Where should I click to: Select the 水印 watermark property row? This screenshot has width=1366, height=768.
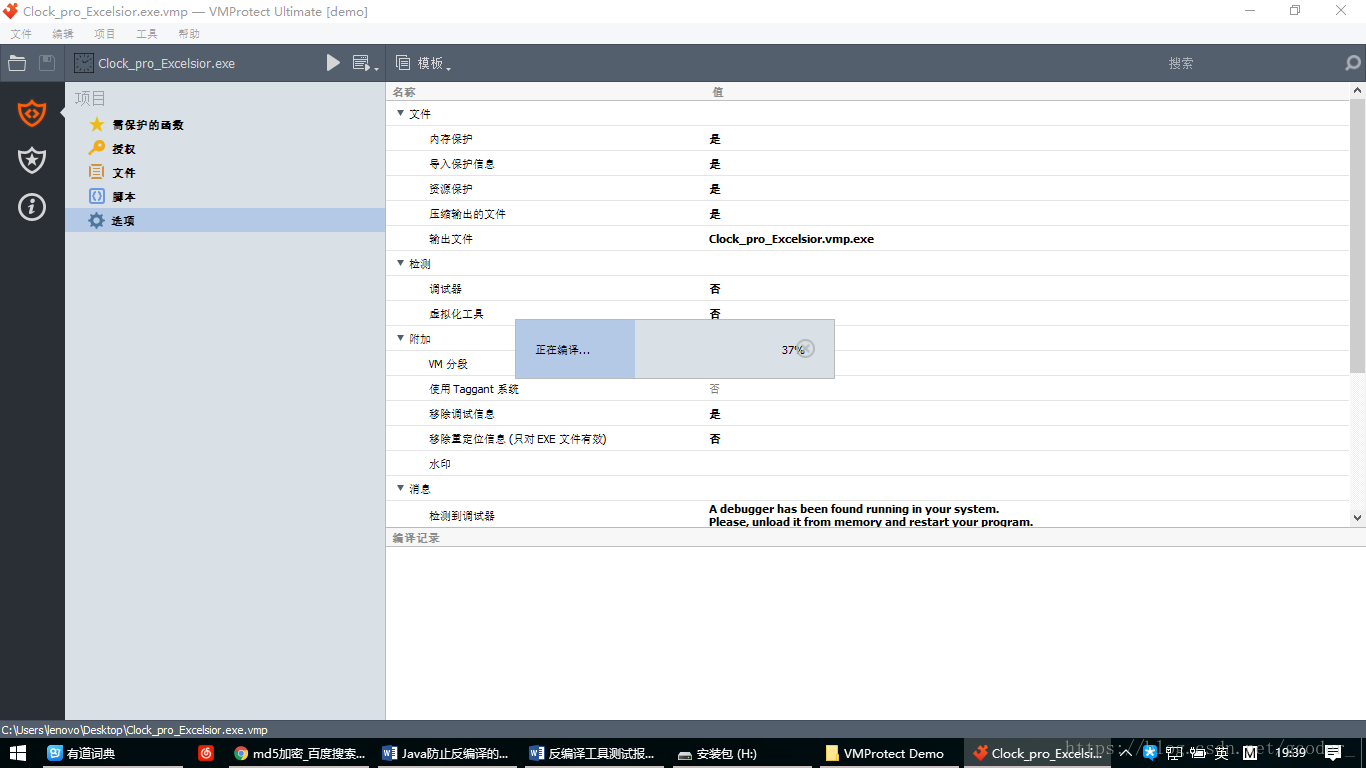[x=868, y=464]
